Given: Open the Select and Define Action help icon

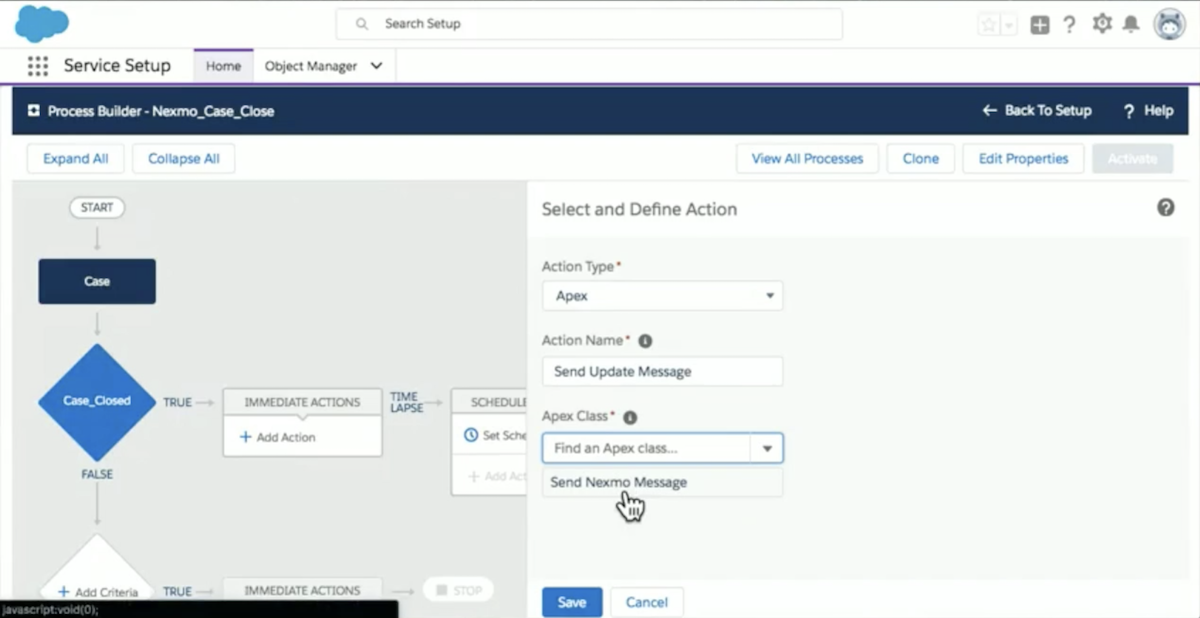Looking at the screenshot, I should 1166,208.
